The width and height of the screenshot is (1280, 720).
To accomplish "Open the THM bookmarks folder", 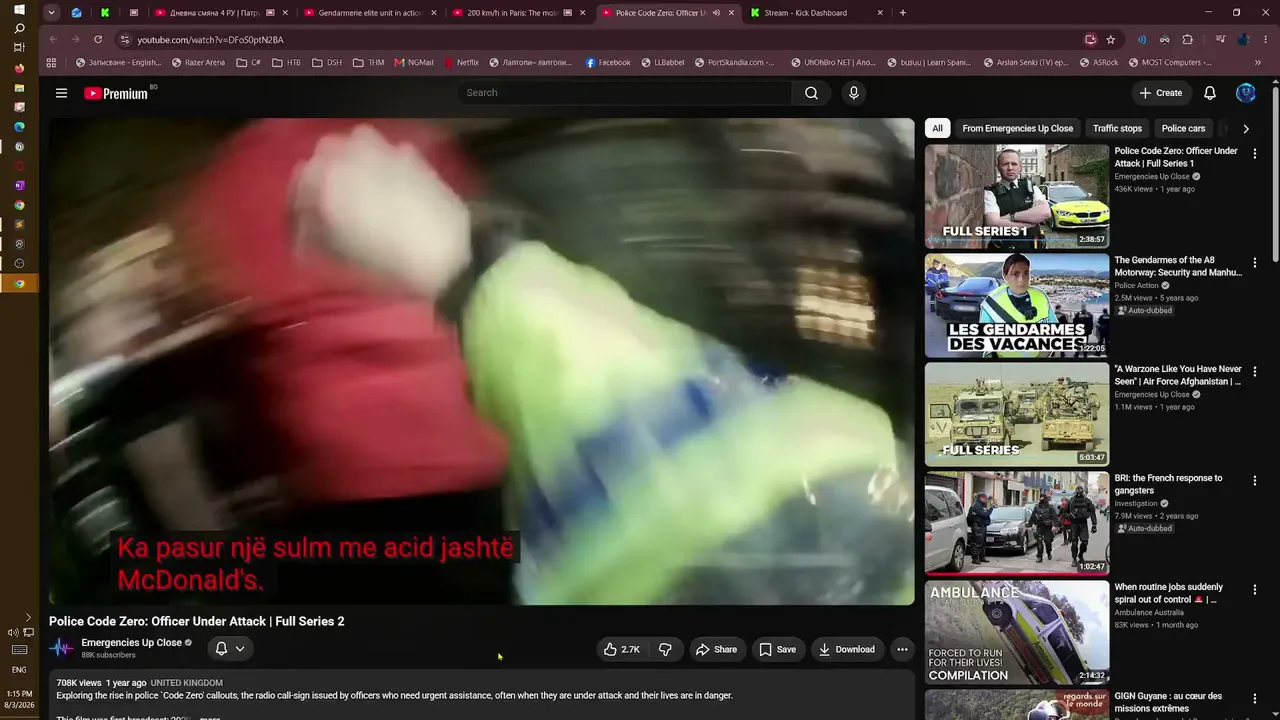I will pyautogui.click(x=368, y=62).
